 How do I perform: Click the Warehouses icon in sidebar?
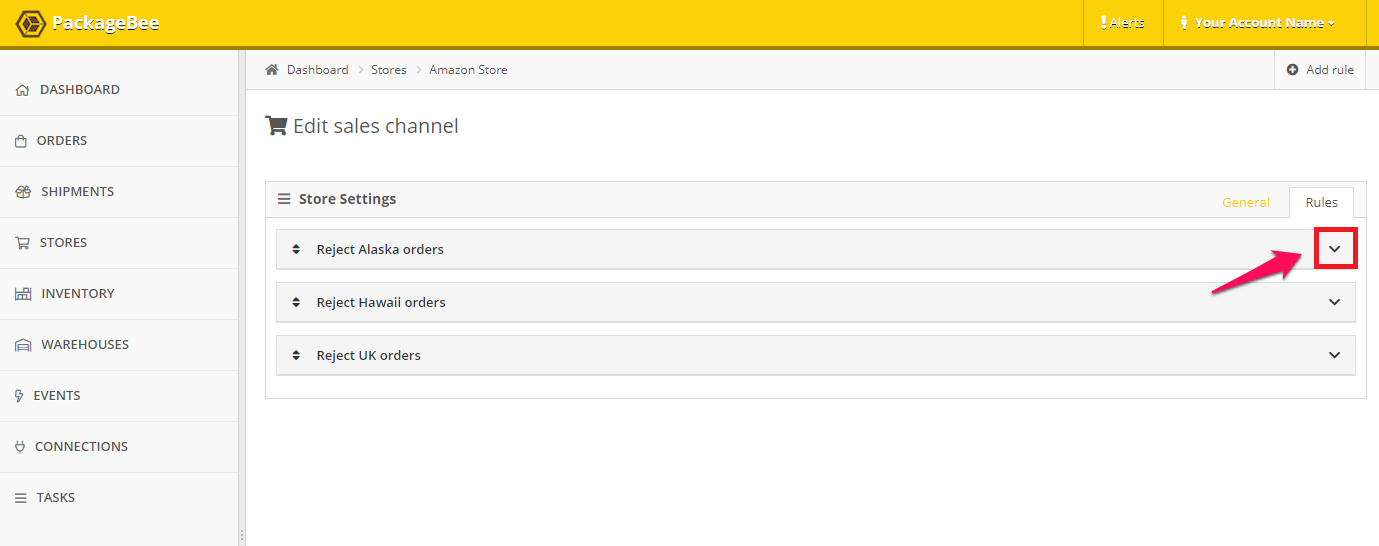point(23,345)
